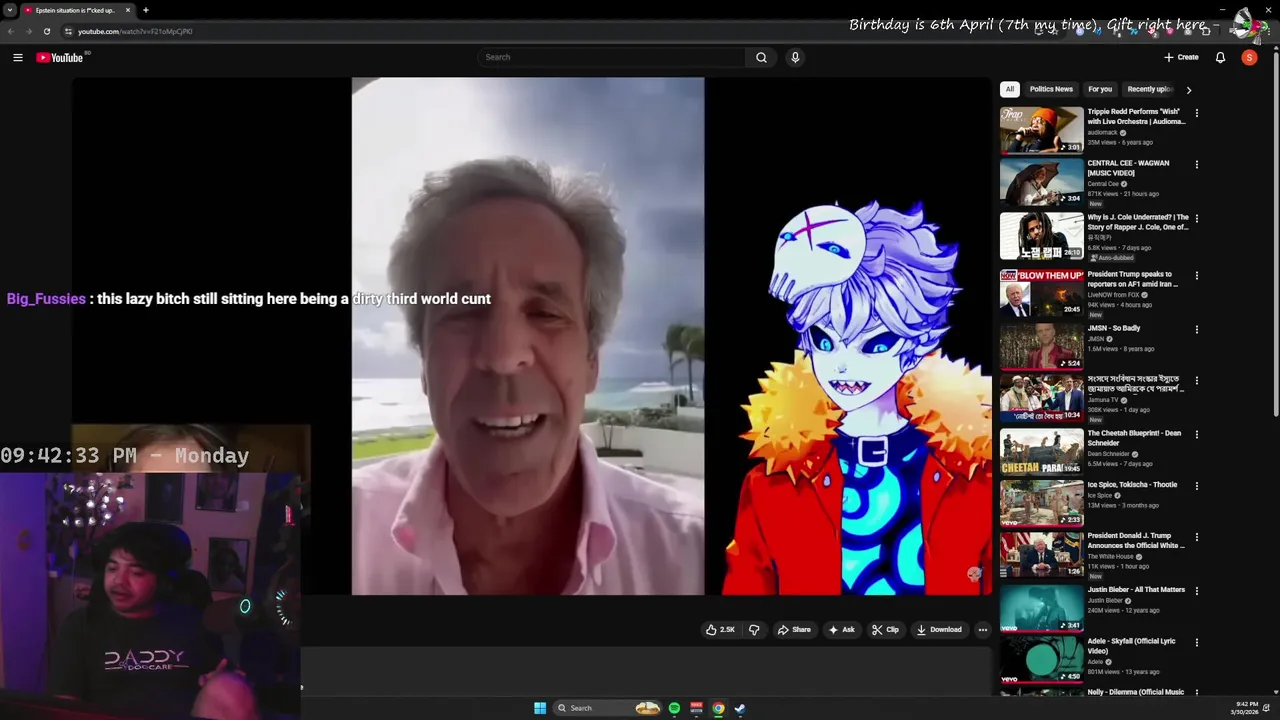1280x720 pixels.
Task: Open options for Justin Bieber video
Action: point(1196,591)
